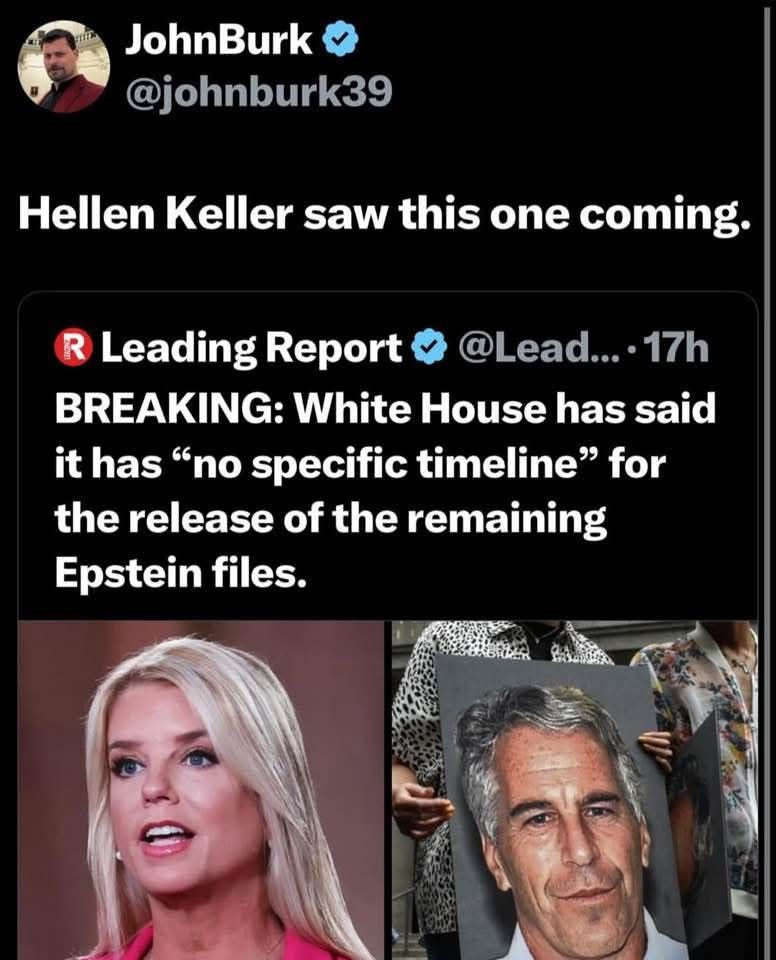The width and height of the screenshot is (776, 960).
Task: Open the JohnBurk display name
Action: [219, 41]
